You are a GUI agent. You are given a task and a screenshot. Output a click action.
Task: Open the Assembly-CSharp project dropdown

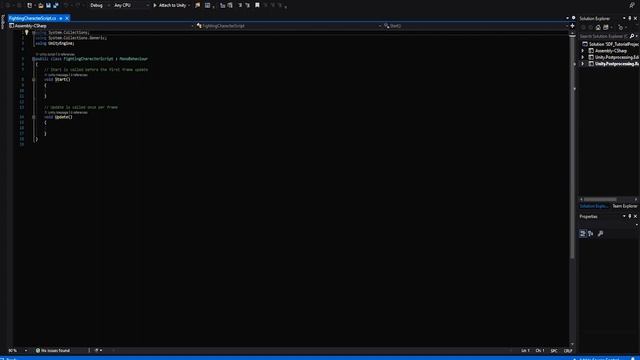pos(101,26)
